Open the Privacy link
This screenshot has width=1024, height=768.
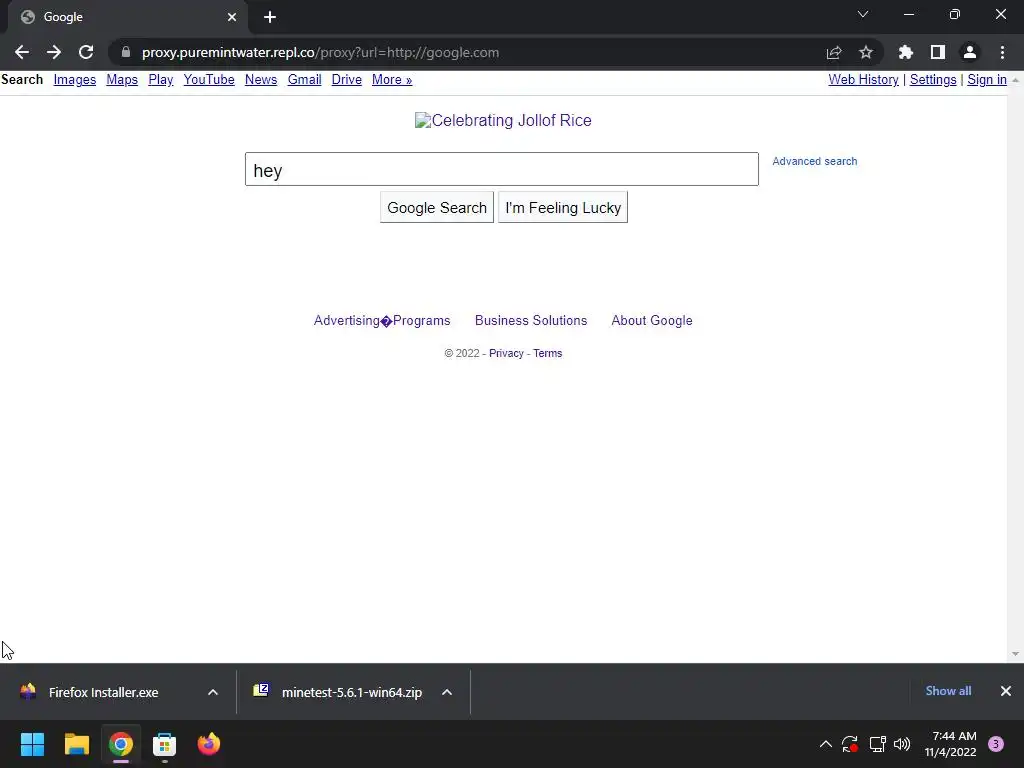506,353
